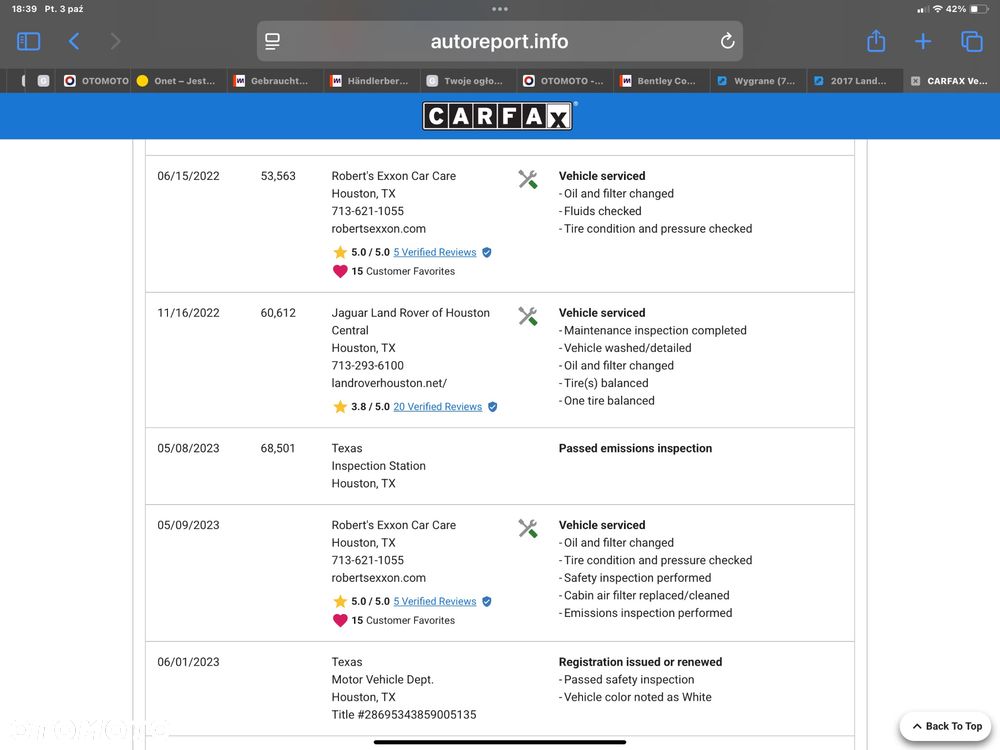This screenshot has width=1000, height=750.
Task: Select Passed emissions inspection text
Action: pyautogui.click(x=635, y=448)
